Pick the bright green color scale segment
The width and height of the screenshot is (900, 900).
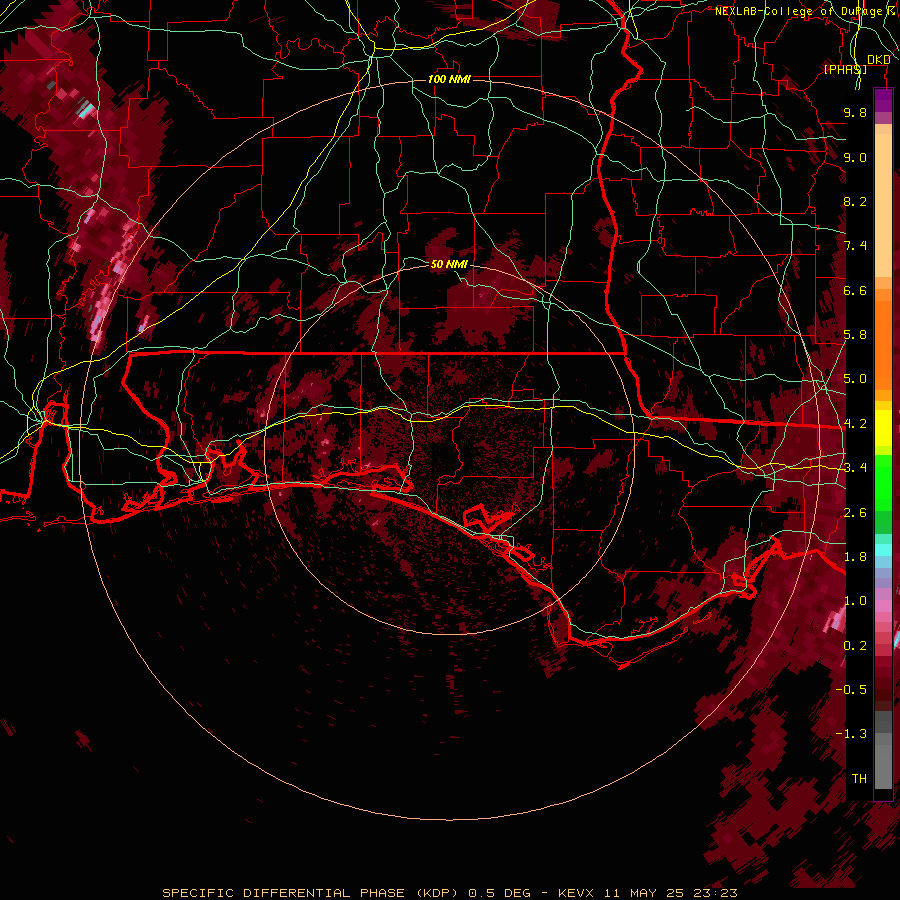[883, 481]
